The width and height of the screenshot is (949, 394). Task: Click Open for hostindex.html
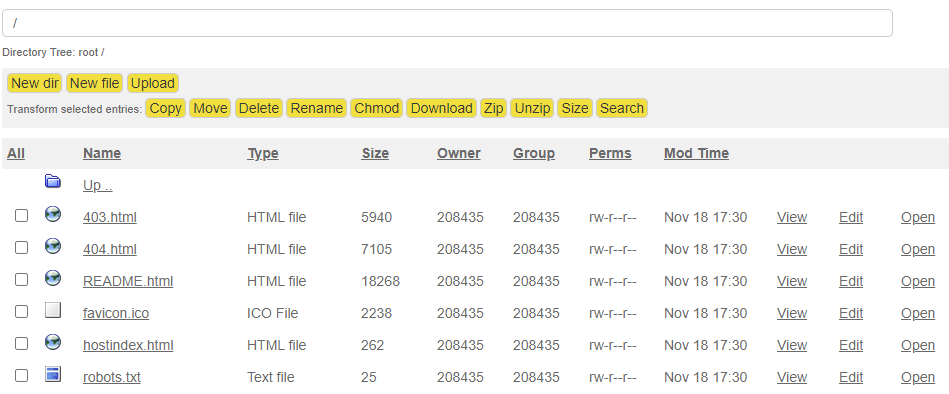(918, 346)
